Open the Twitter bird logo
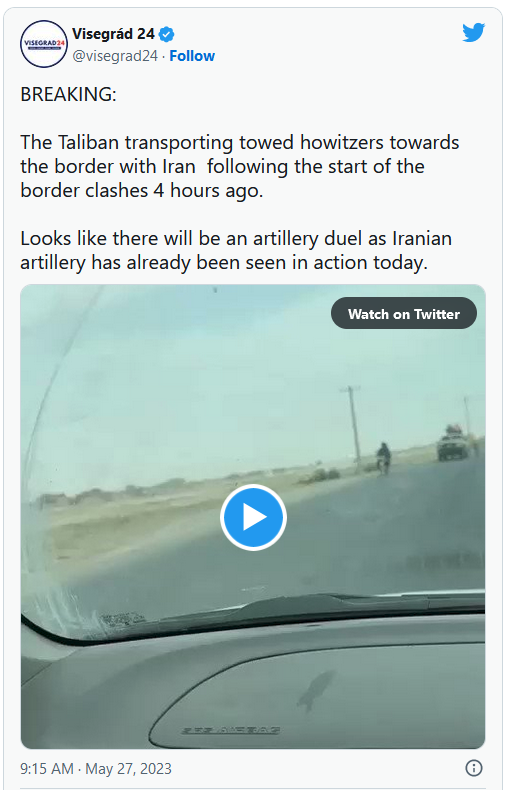Screen dimensions: 511x790 pyautogui.click(x=473, y=33)
